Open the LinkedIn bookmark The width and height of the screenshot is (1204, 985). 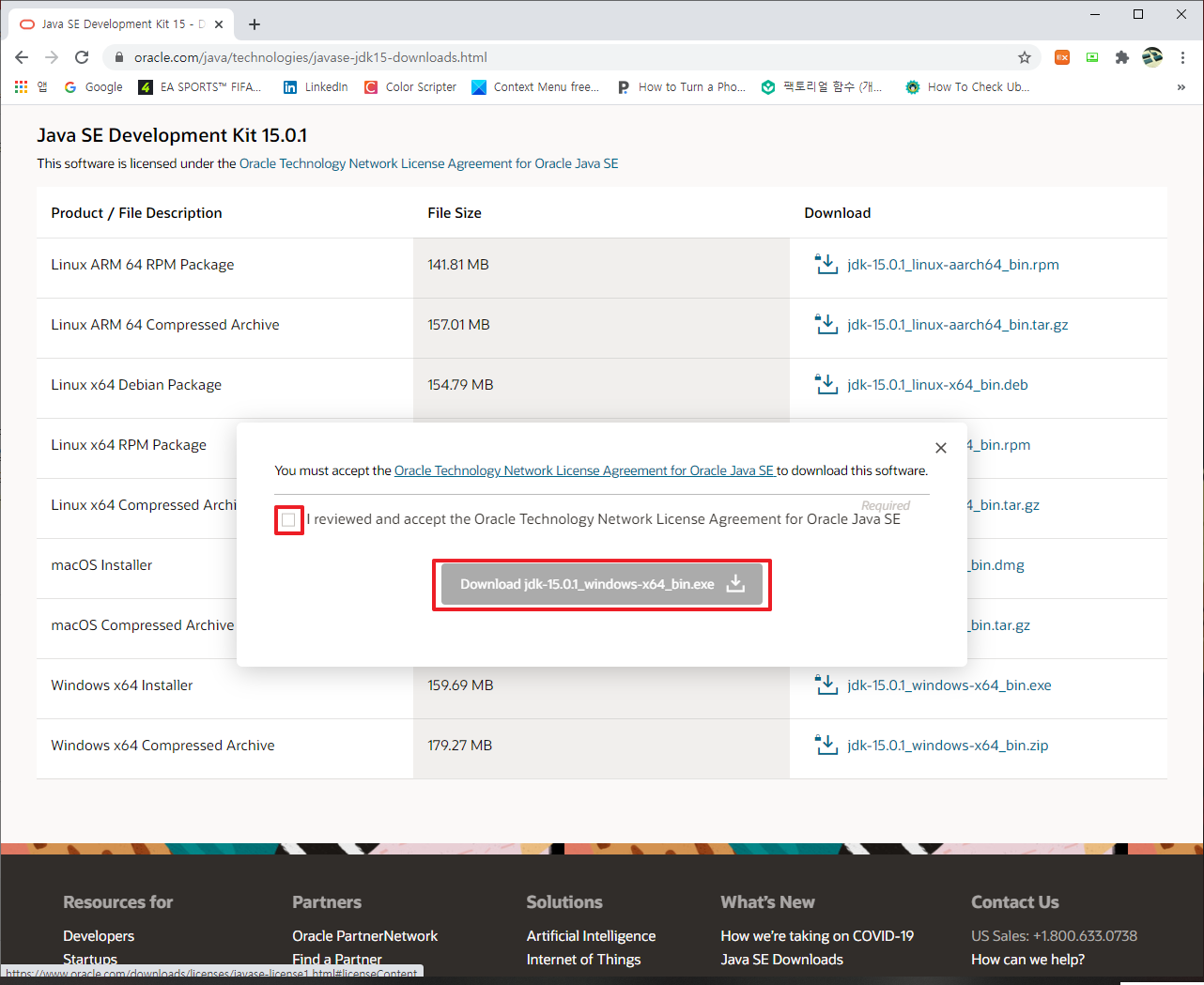coord(316,86)
